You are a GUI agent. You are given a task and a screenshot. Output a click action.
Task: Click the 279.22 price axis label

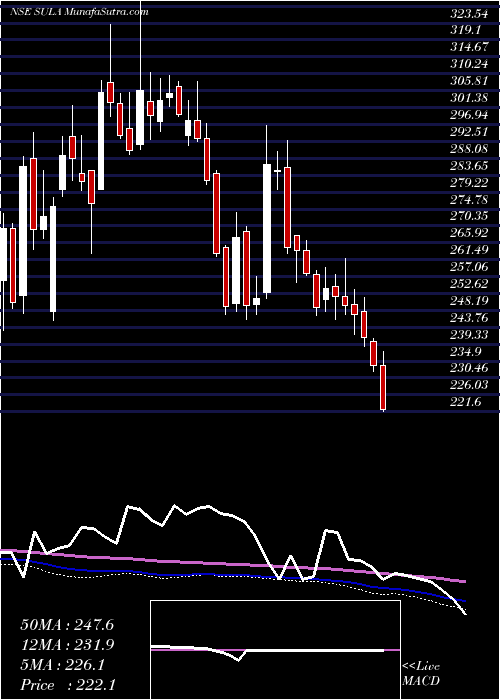(468, 183)
